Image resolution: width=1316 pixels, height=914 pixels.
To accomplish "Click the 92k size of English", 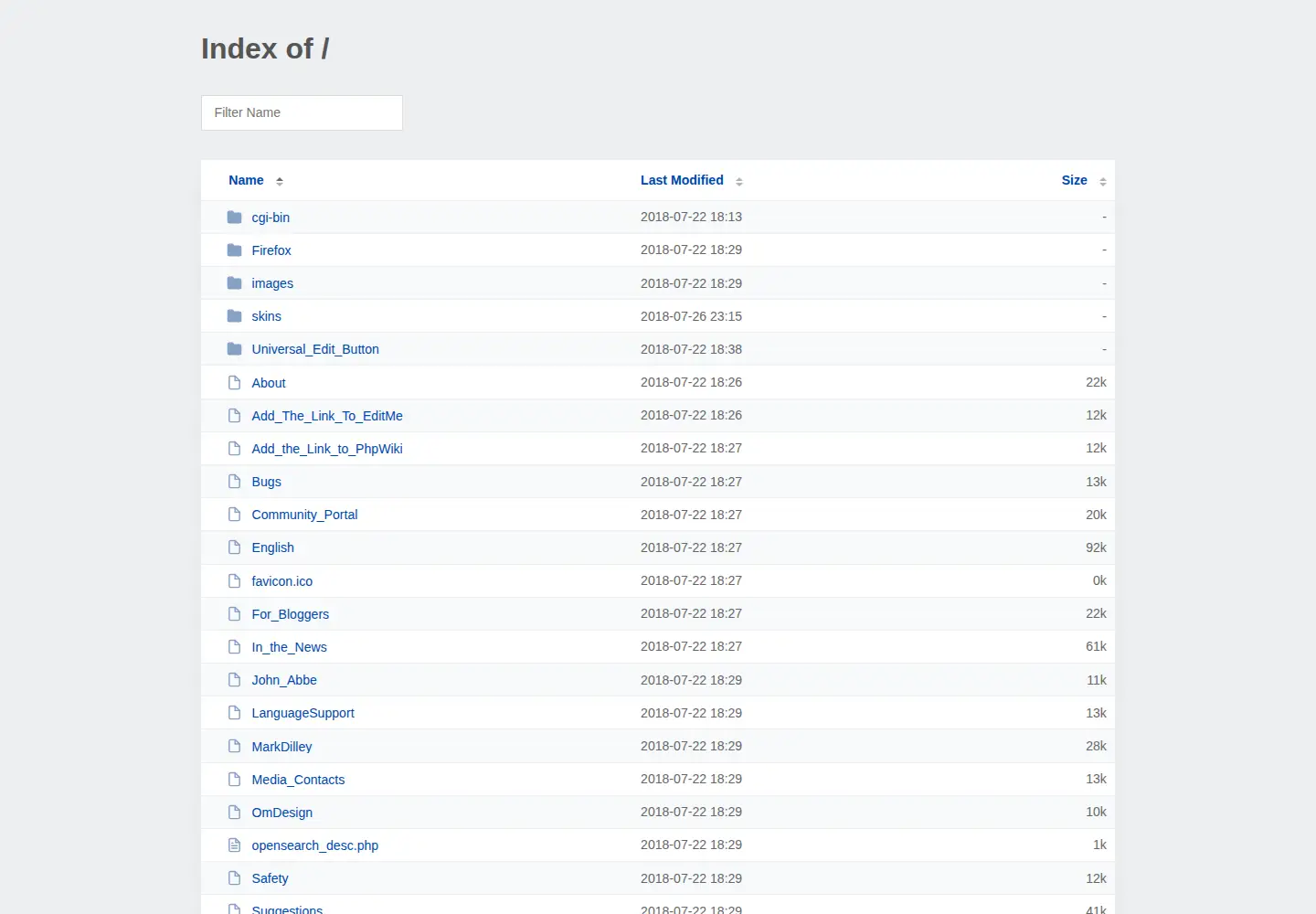I will pyautogui.click(x=1096, y=547).
